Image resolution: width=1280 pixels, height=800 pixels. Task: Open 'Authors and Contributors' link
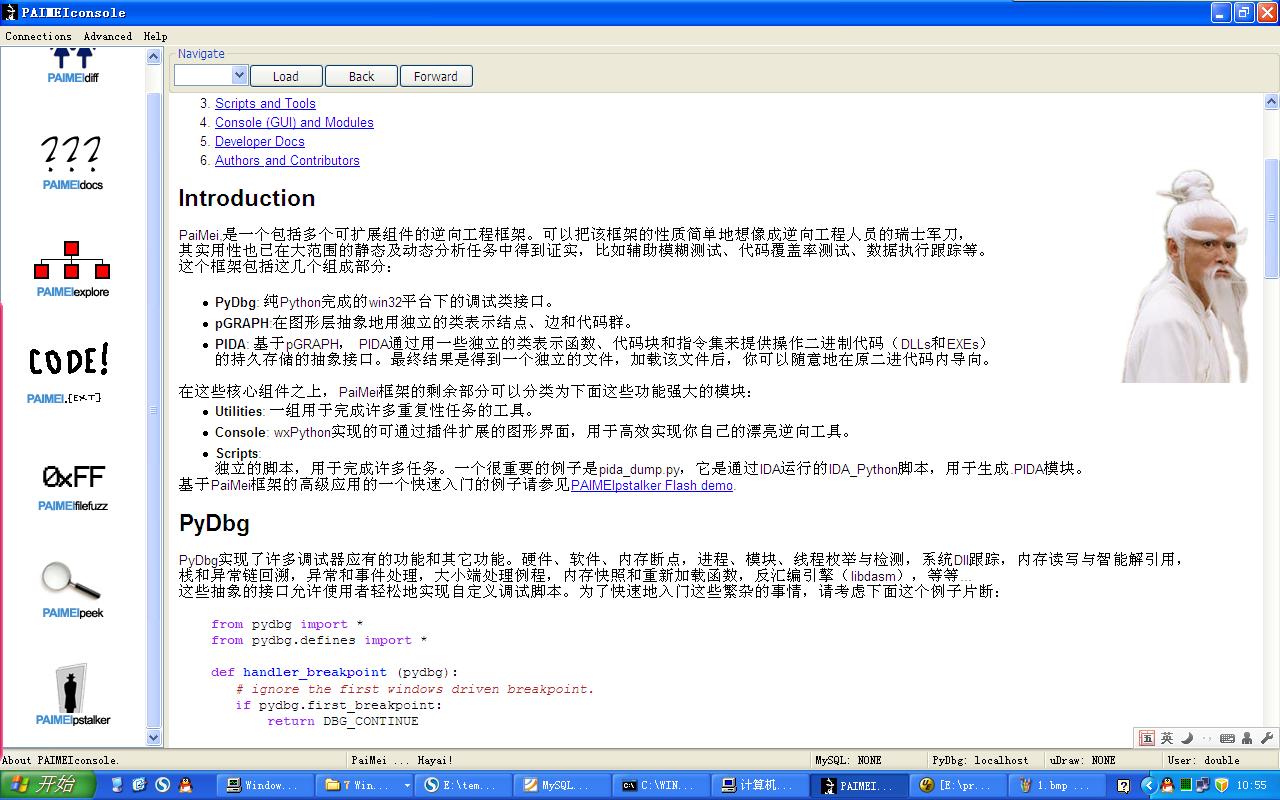287,160
